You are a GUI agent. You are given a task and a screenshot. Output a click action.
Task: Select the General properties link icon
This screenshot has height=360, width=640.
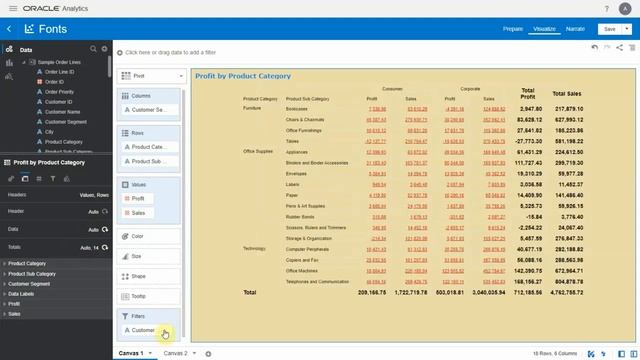[11, 179]
